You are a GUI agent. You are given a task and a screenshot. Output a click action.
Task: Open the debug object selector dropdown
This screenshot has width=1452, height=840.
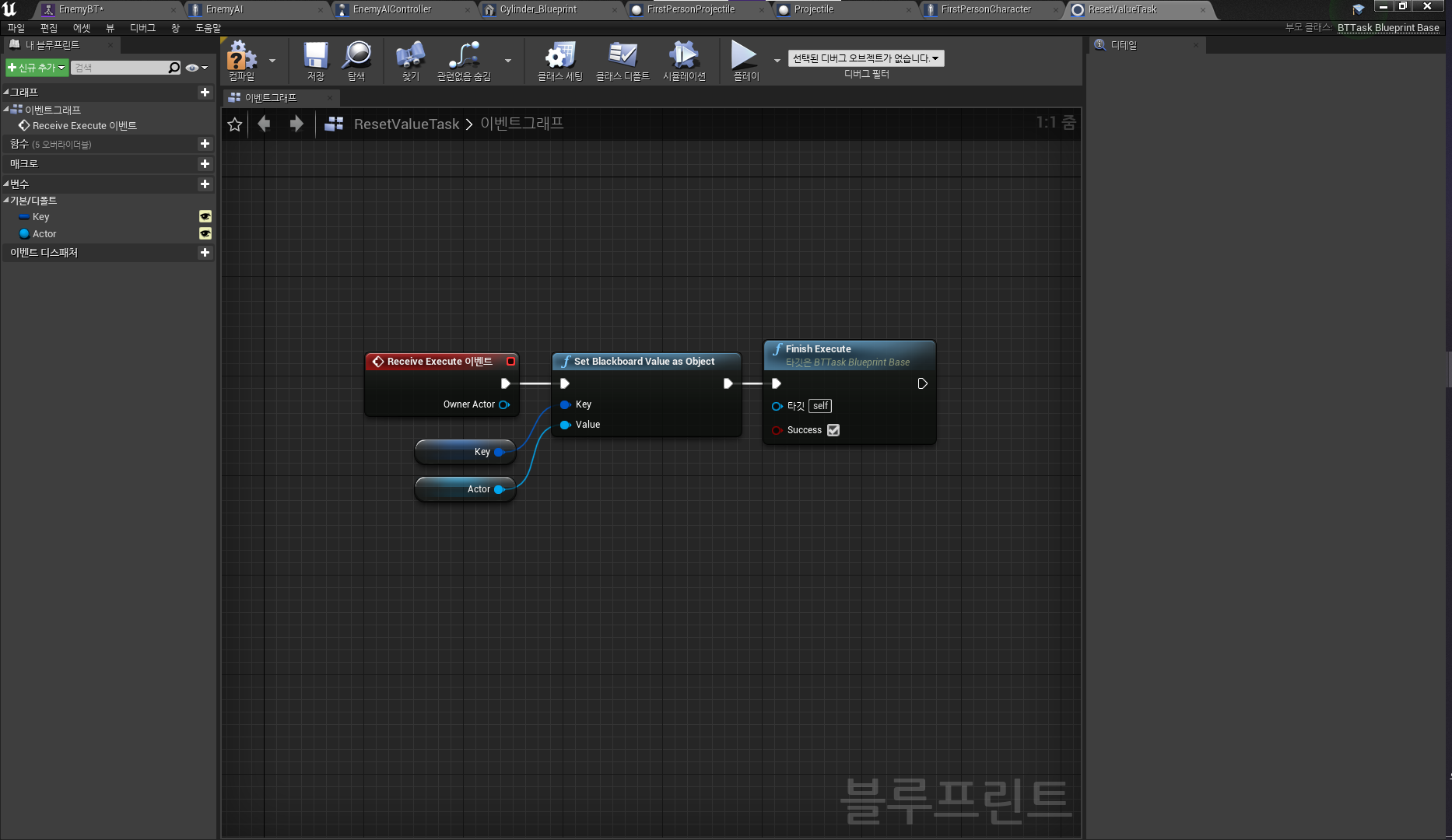(866, 58)
